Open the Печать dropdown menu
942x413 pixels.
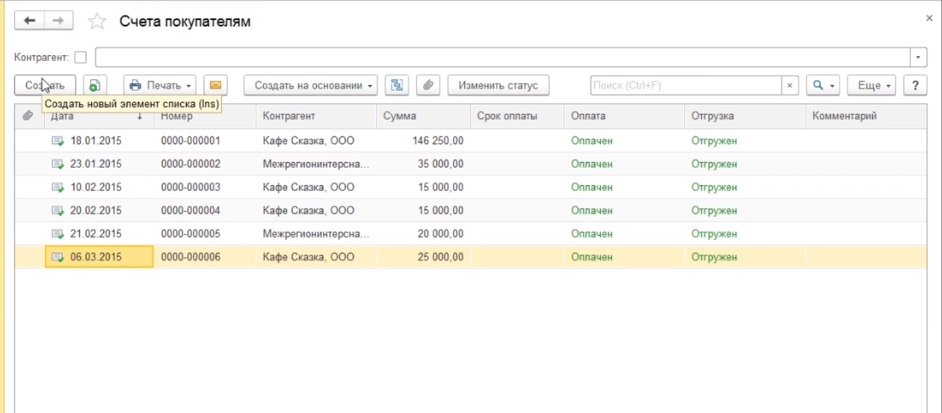[160, 86]
